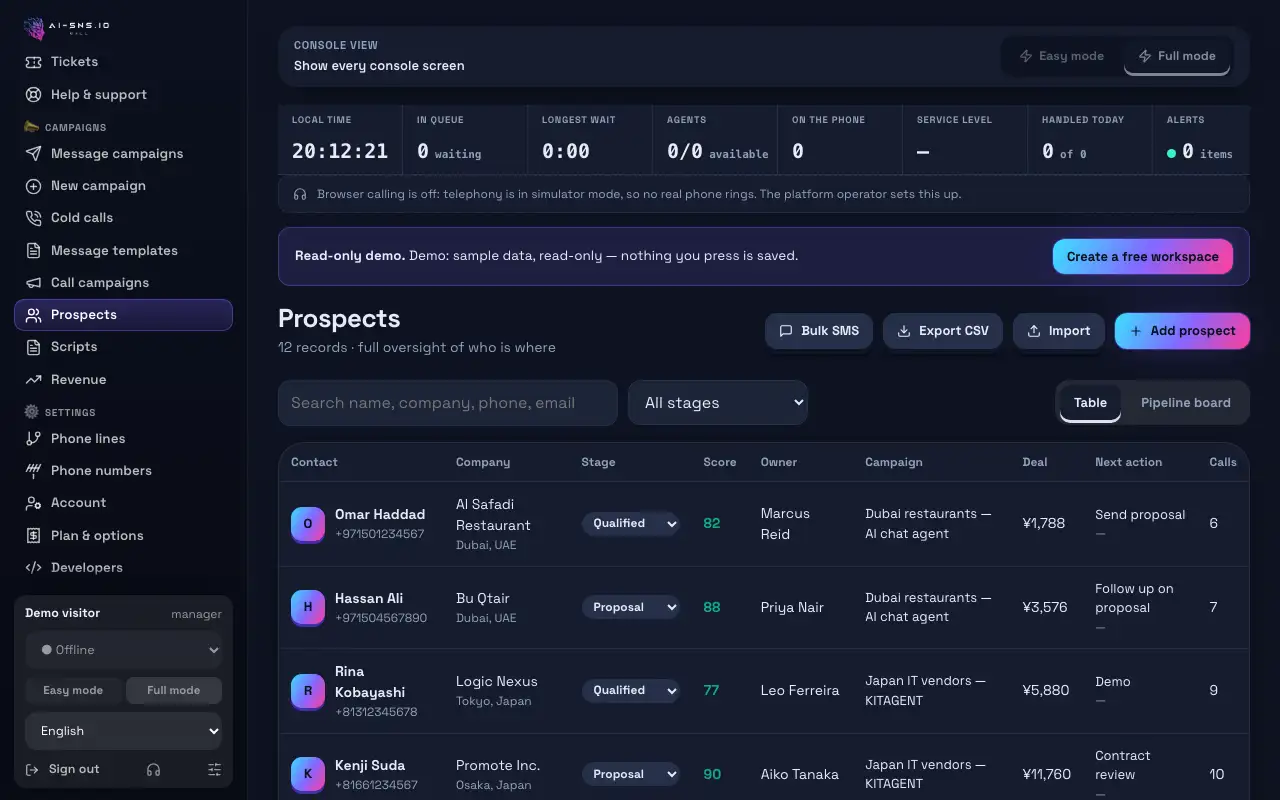Click the Add prospect button
Screen dimensions: 1280x800
[x=1182, y=331]
